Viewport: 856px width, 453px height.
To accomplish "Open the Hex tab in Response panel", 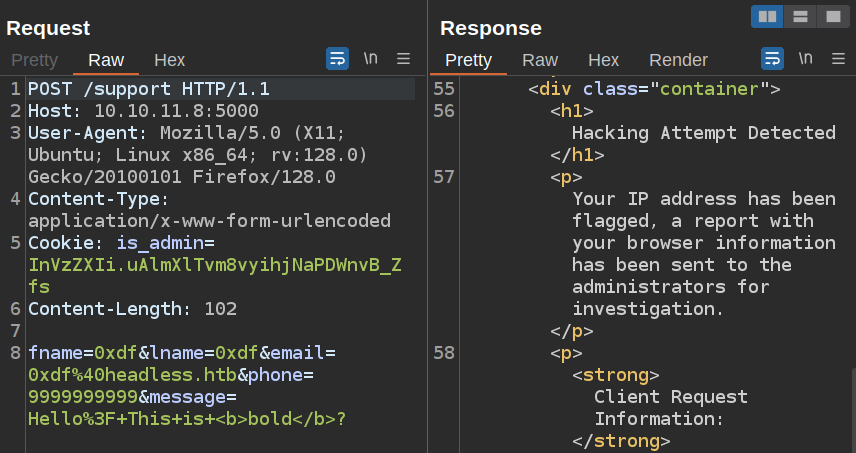I will [x=603, y=60].
